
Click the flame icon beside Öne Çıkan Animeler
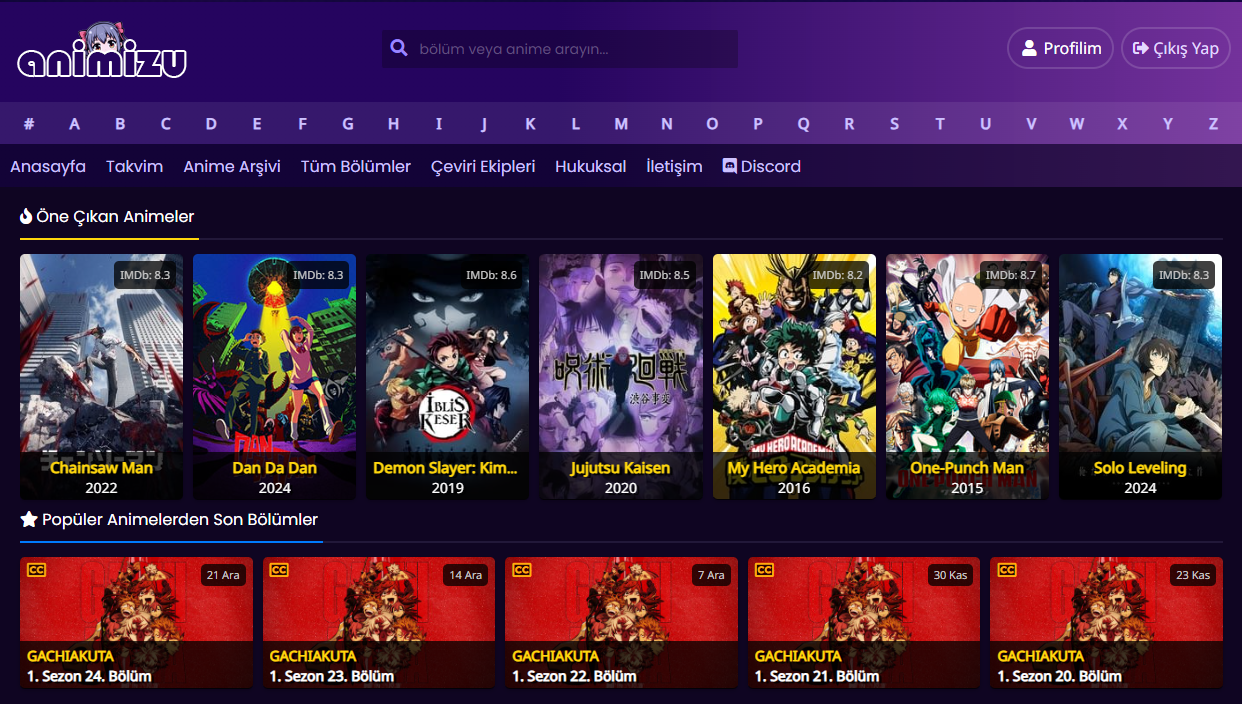[x=26, y=216]
